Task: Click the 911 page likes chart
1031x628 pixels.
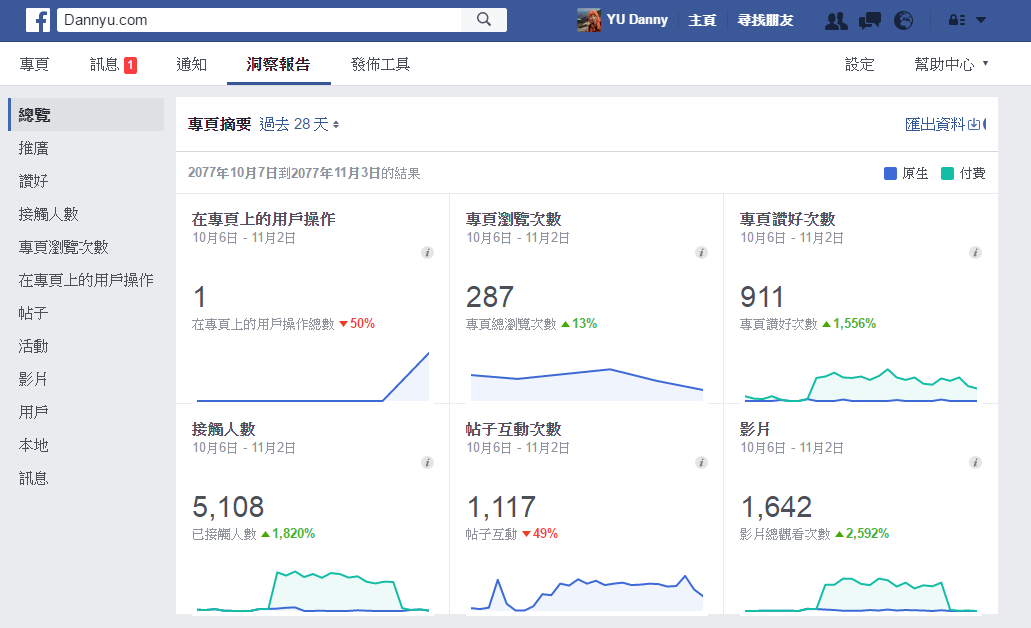Action: [x=861, y=384]
